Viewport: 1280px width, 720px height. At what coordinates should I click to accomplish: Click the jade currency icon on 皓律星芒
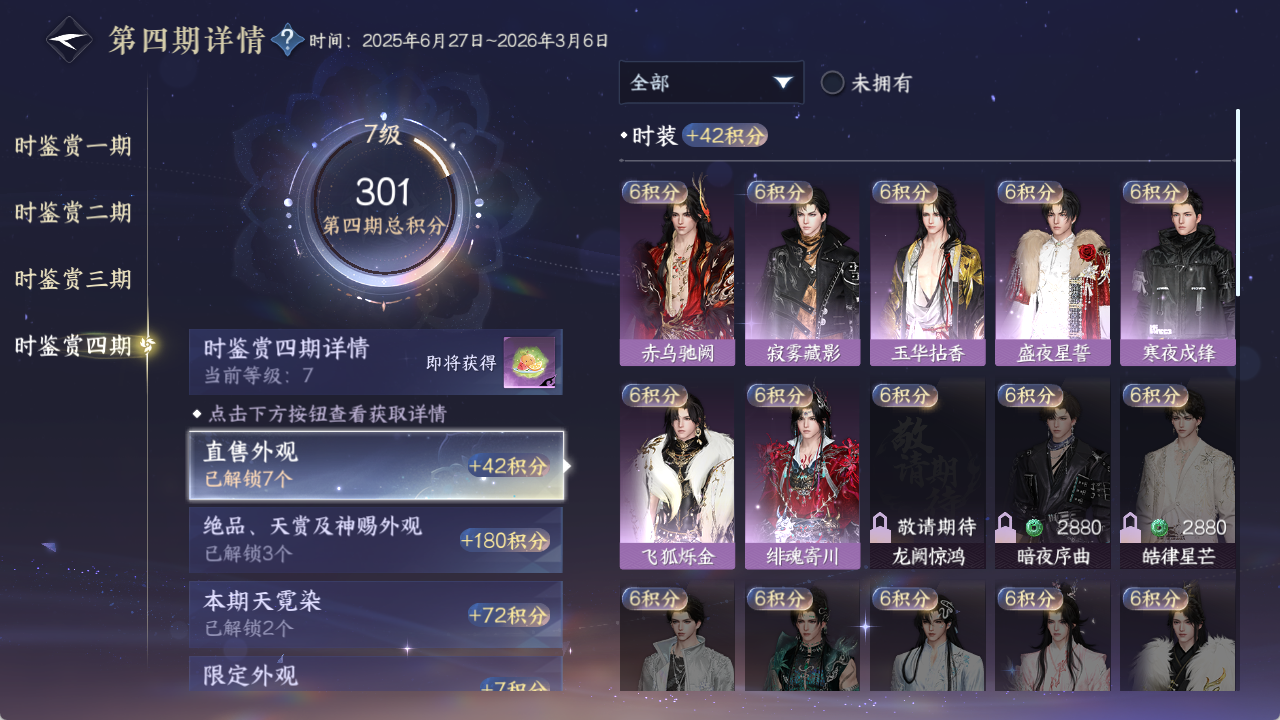pos(1159,527)
